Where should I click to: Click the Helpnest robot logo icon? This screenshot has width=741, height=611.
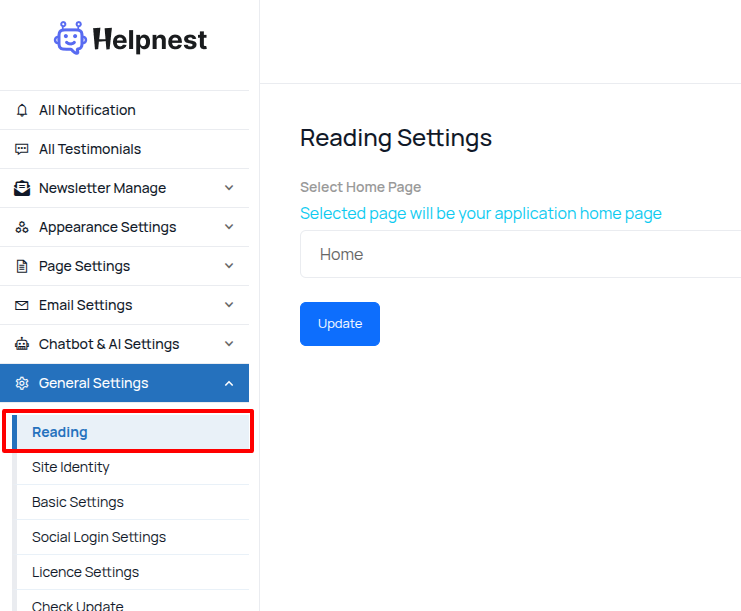(70, 38)
